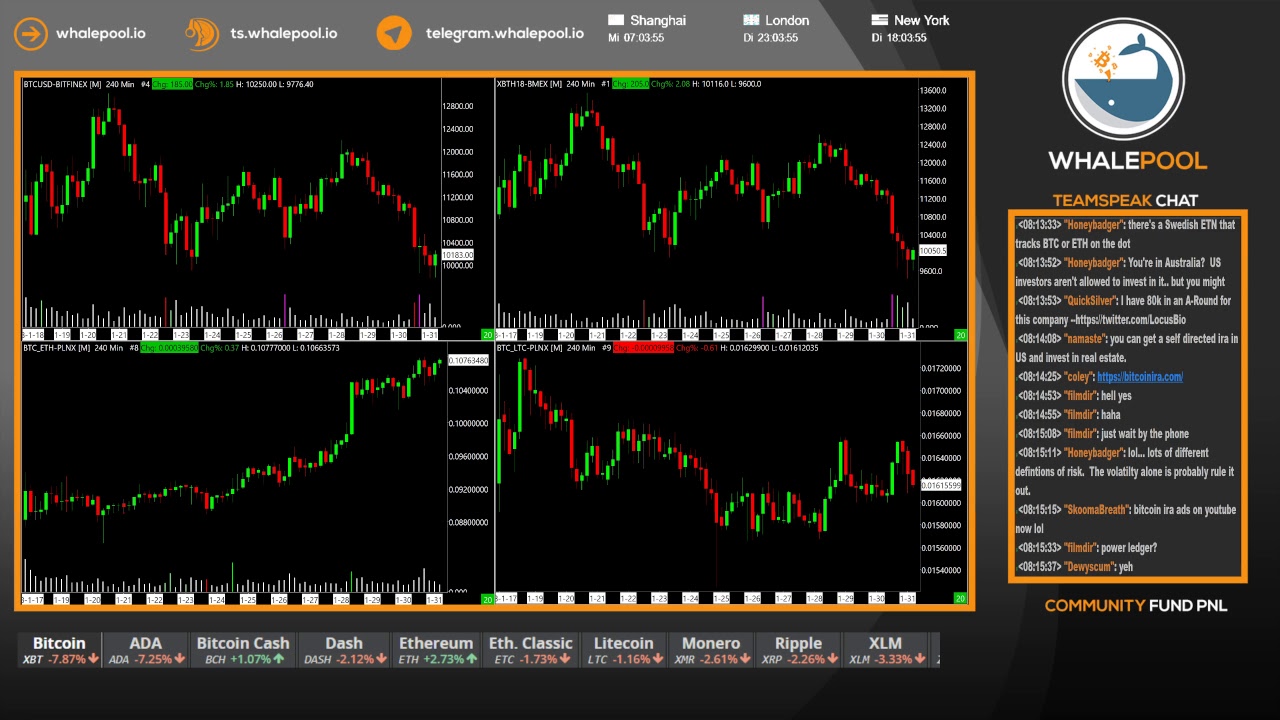Select the Litecoin LTC ticker tile
The height and width of the screenshot is (720, 1280).
pos(623,650)
